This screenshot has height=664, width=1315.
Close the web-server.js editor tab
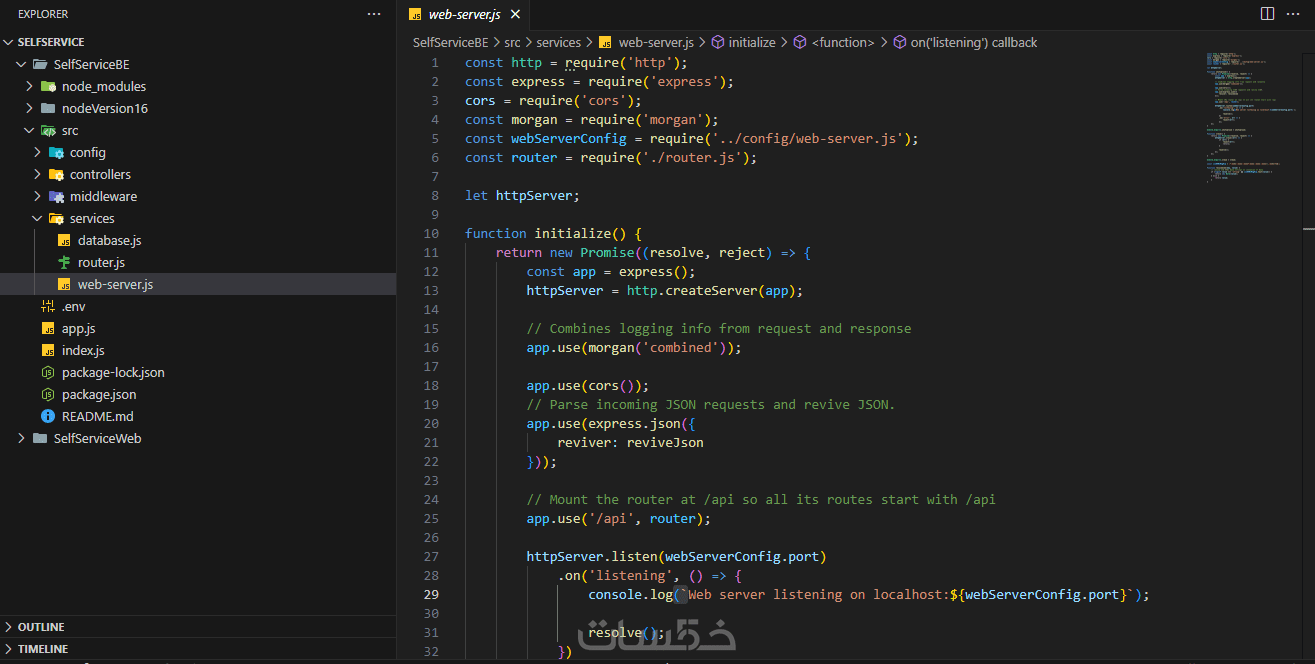point(515,14)
